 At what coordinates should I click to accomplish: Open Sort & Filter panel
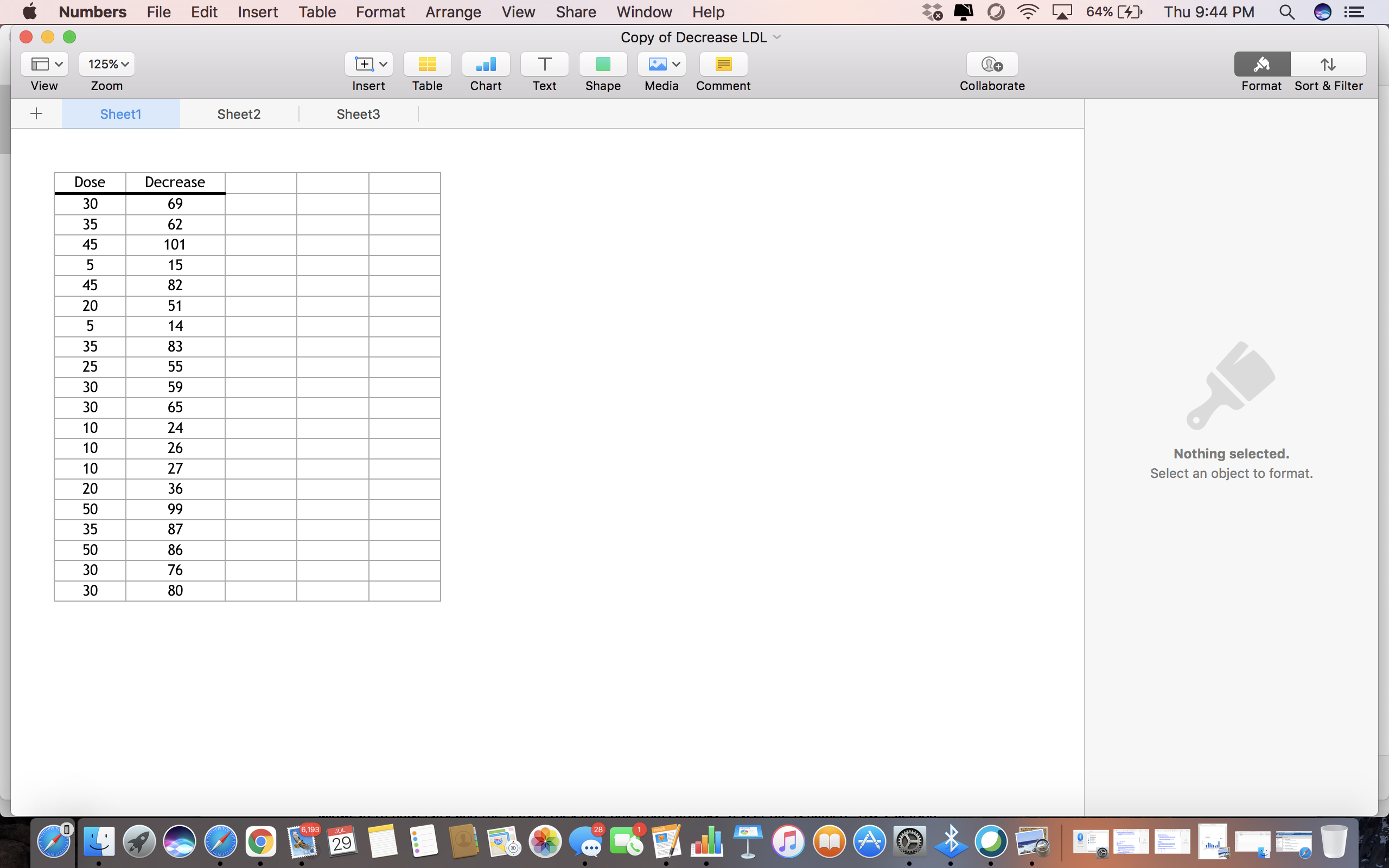pos(1328,65)
